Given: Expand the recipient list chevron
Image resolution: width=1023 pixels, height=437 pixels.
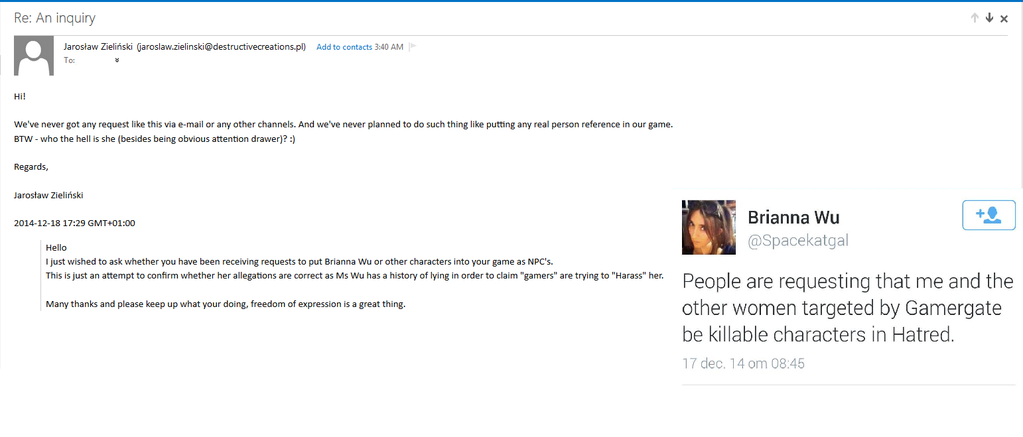Looking at the screenshot, I should 117,61.
